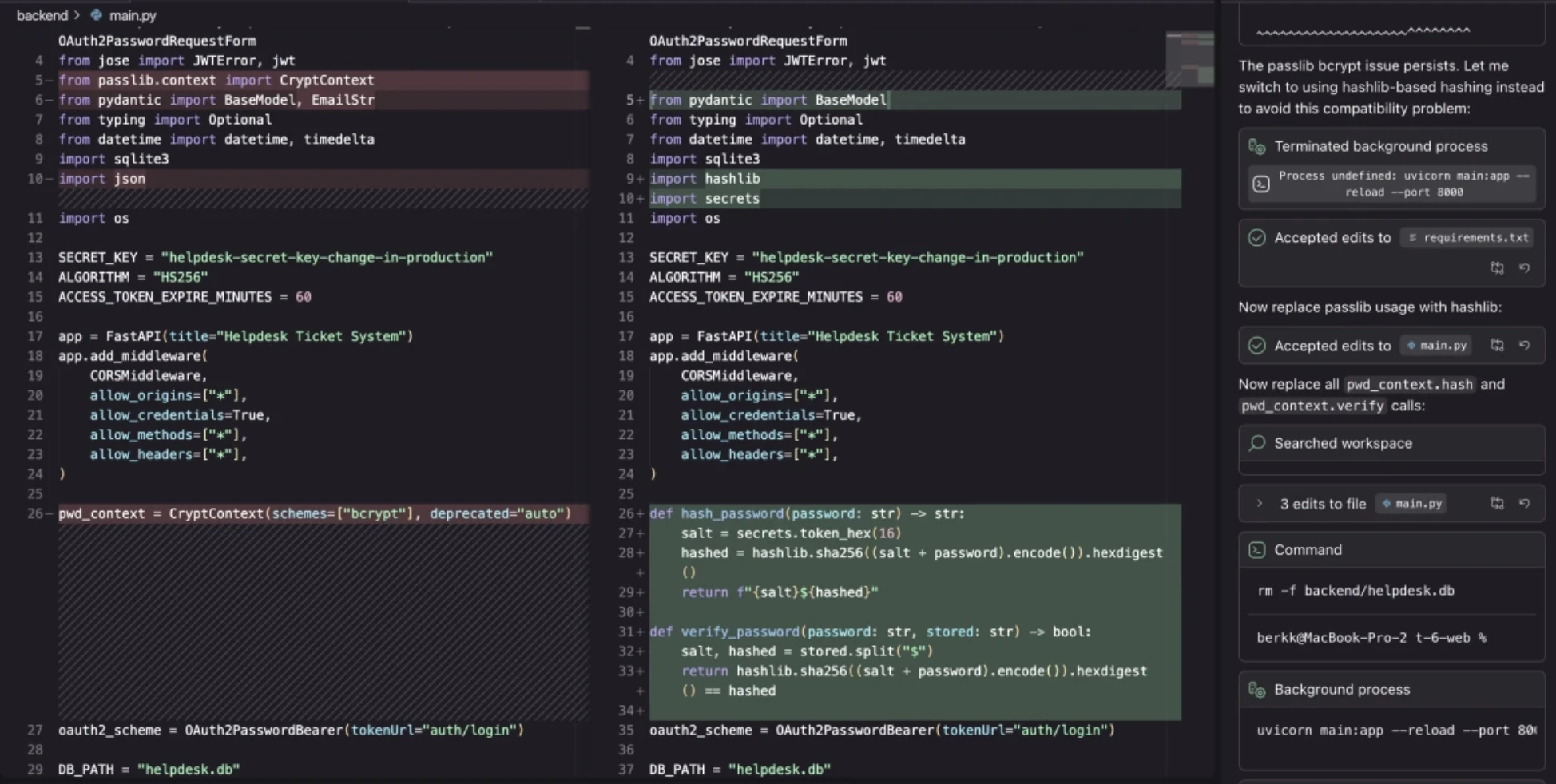This screenshot has height=784, width=1556.
Task: Click 'uvicorn main:app --reload' command text
Action: pyautogui.click(x=1395, y=730)
